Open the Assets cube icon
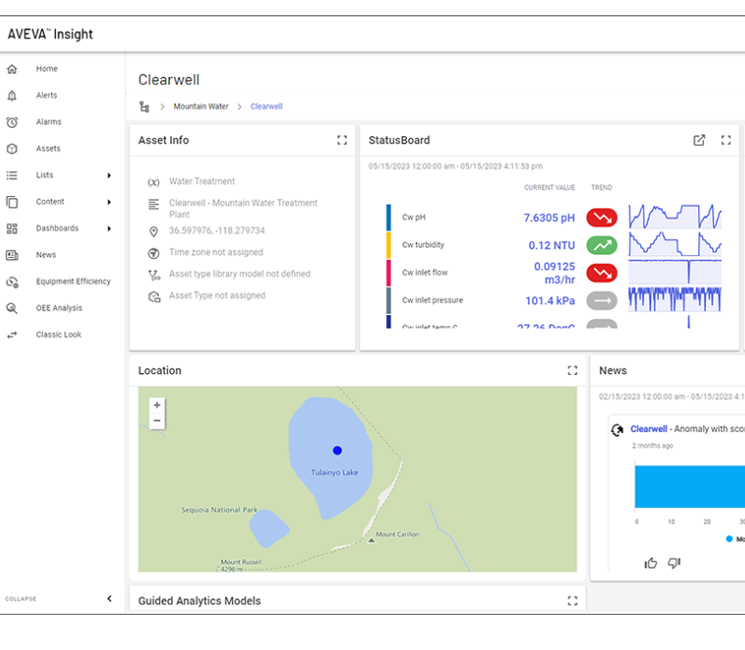 point(12,149)
